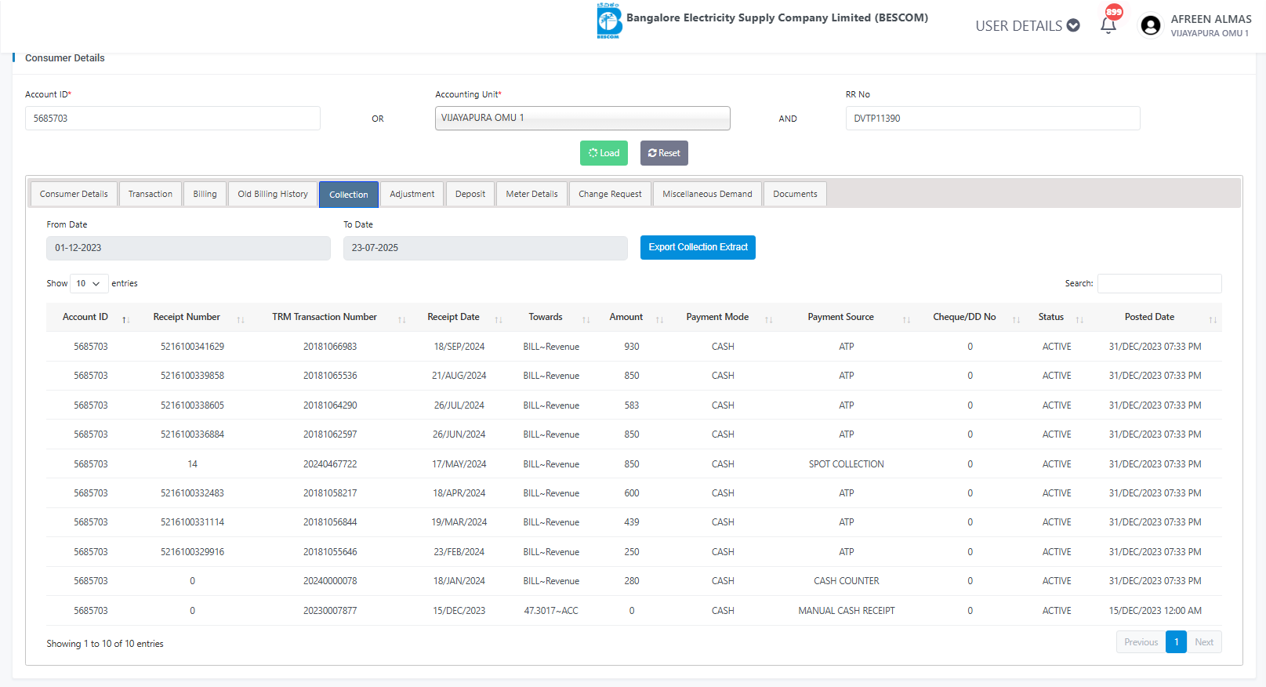Click amount 930 in first row

[631, 347]
